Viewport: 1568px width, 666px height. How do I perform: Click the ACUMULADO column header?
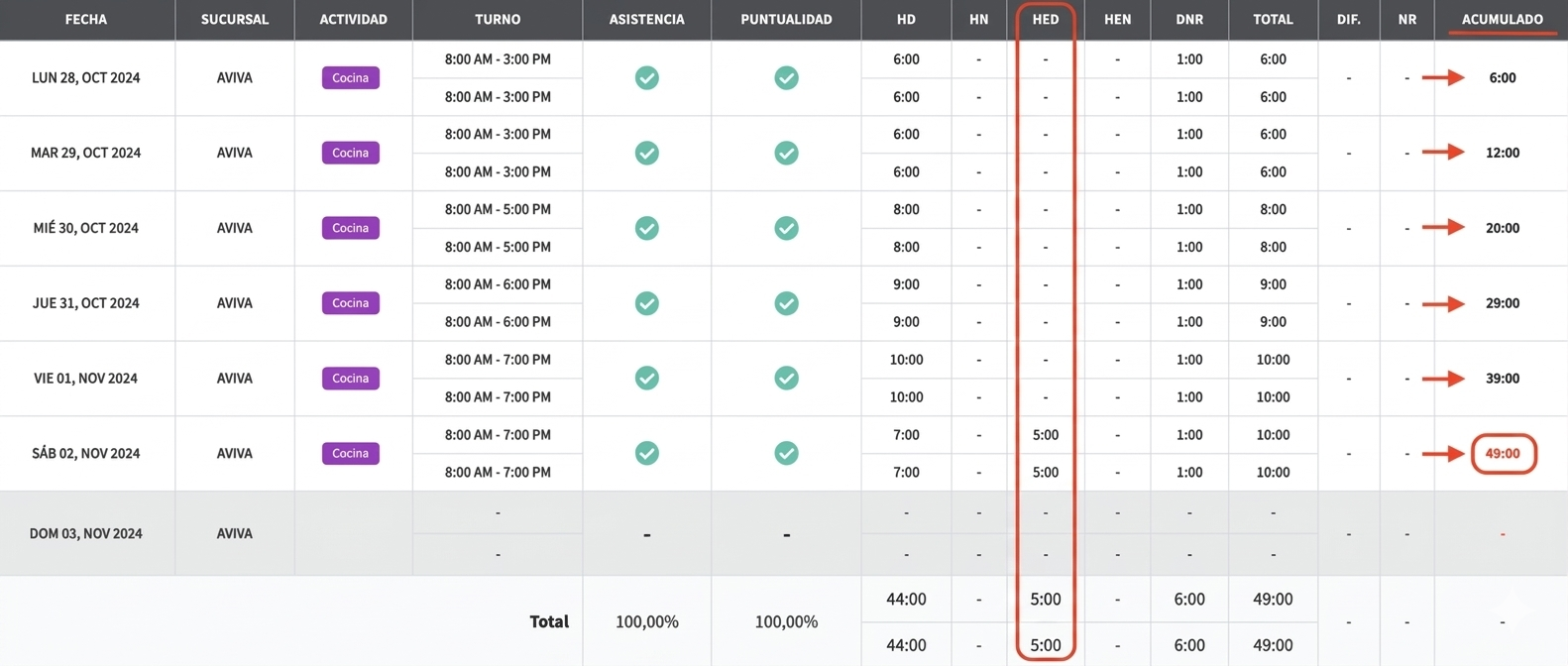point(1502,19)
